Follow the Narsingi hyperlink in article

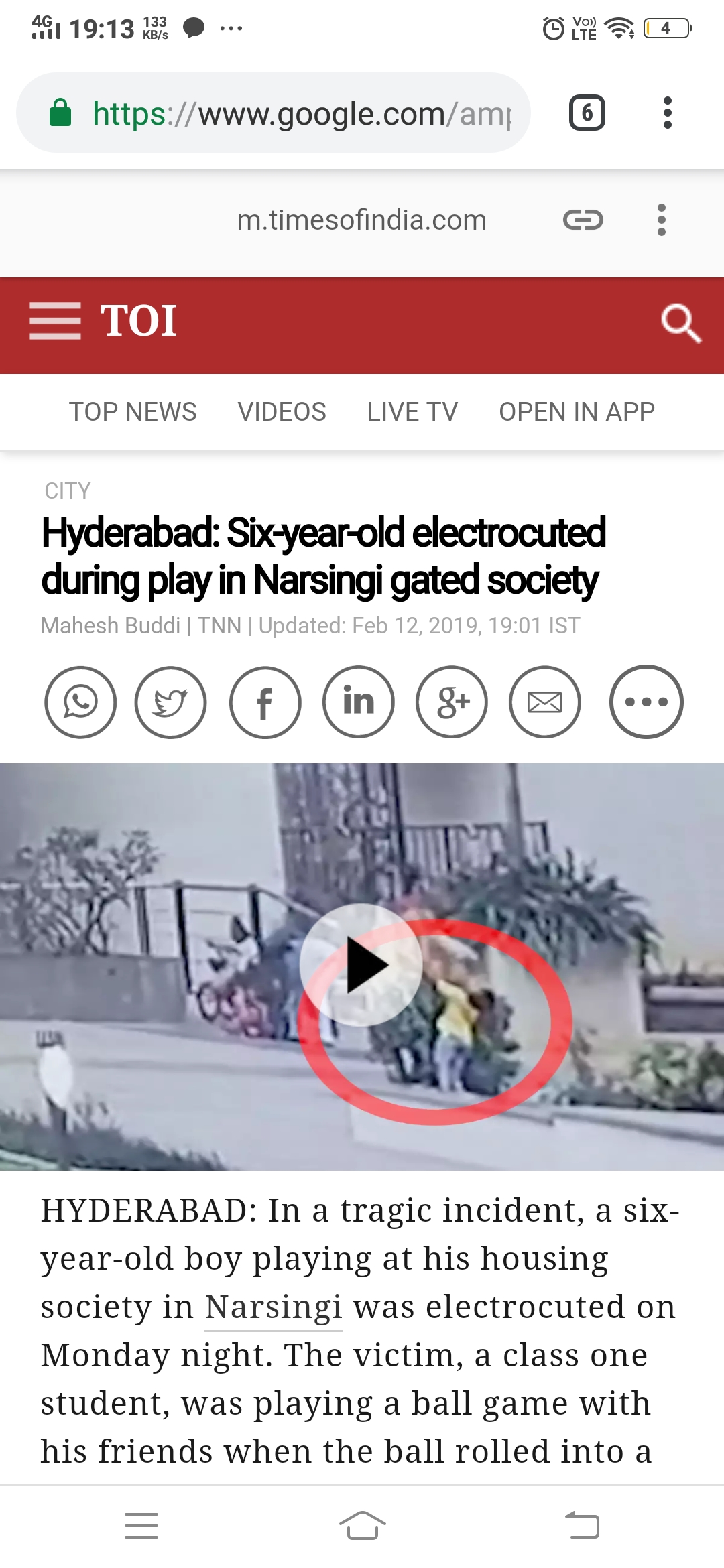point(274,1307)
